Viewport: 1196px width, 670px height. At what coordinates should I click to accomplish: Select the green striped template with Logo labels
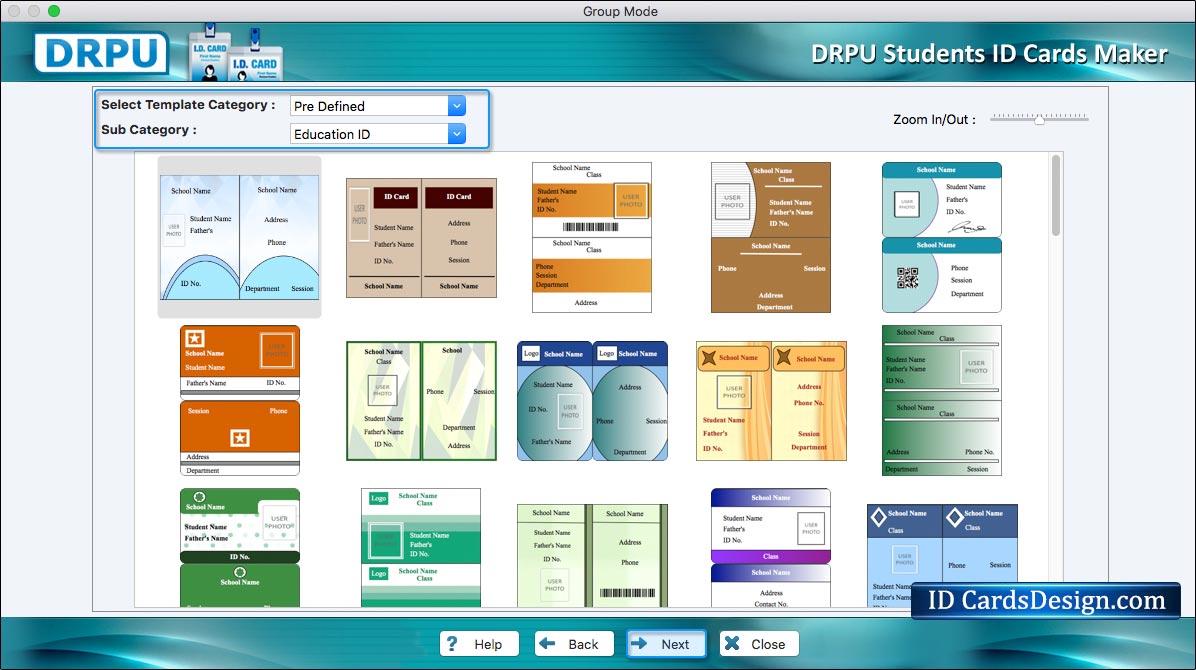(421, 548)
